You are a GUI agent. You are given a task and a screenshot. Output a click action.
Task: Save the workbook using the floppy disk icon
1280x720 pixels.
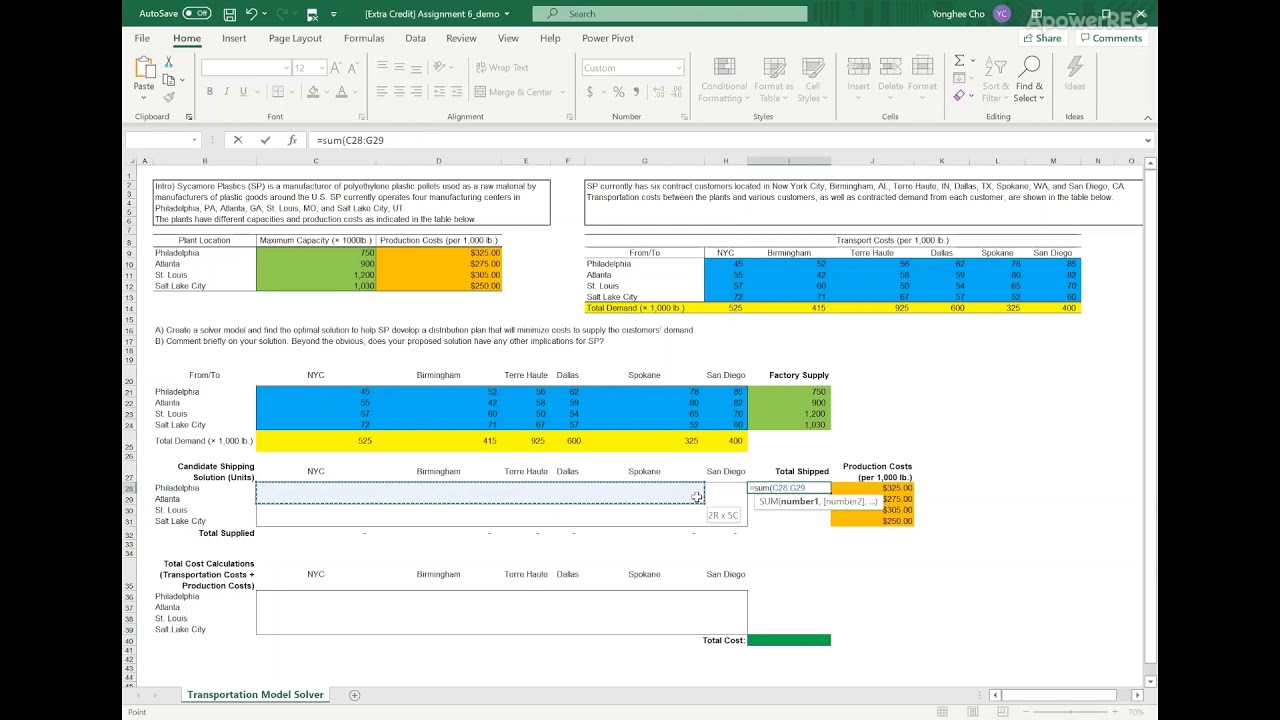tap(230, 14)
